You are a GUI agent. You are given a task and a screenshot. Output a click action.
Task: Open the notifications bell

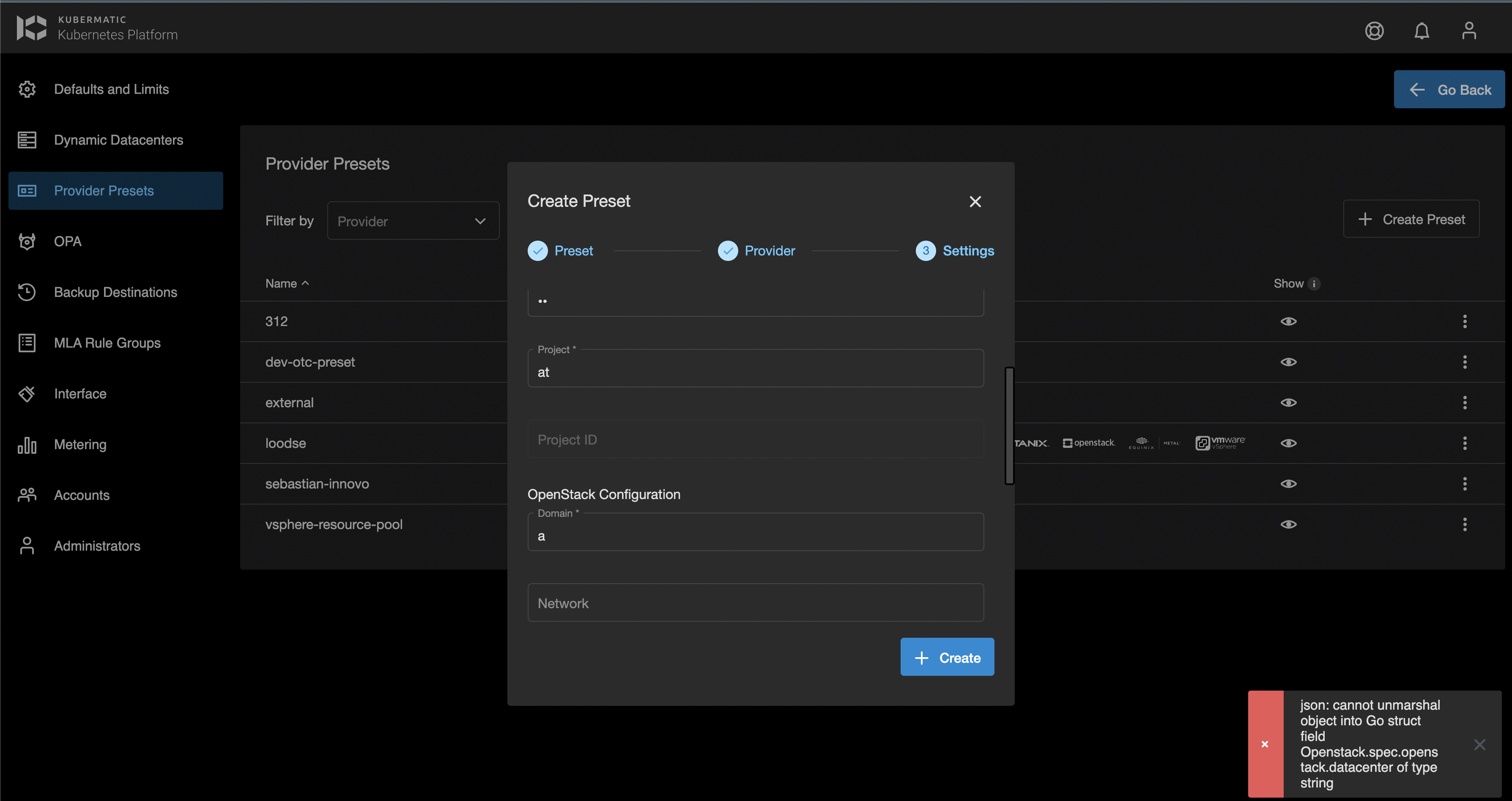click(1422, 30)
